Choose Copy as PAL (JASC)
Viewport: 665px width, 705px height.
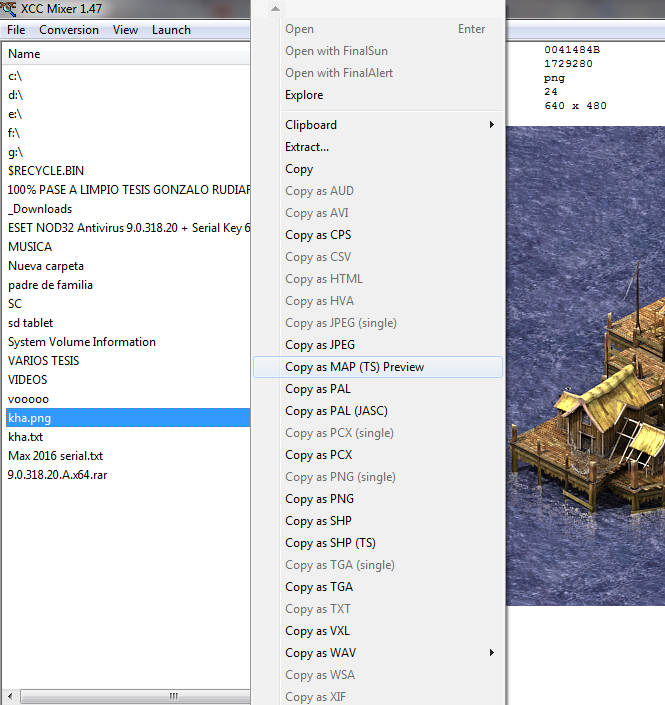[x=378, y=411]
